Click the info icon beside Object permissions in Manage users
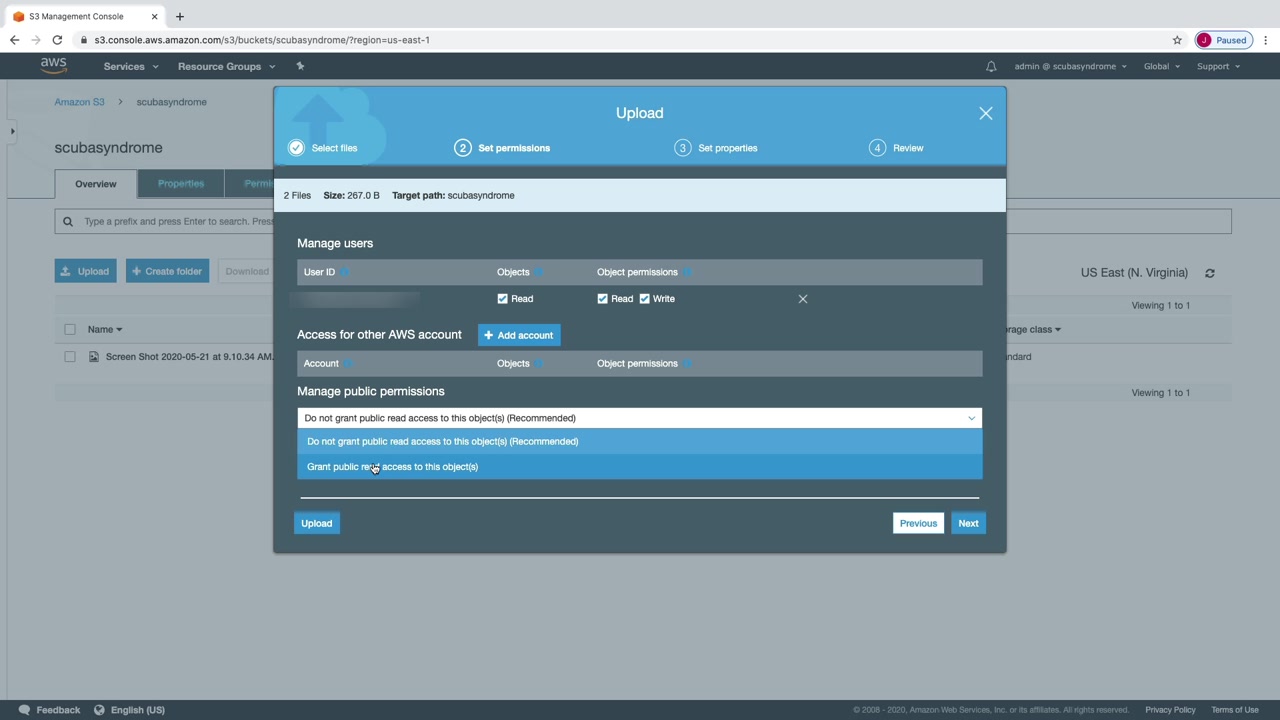 [687, 272]
